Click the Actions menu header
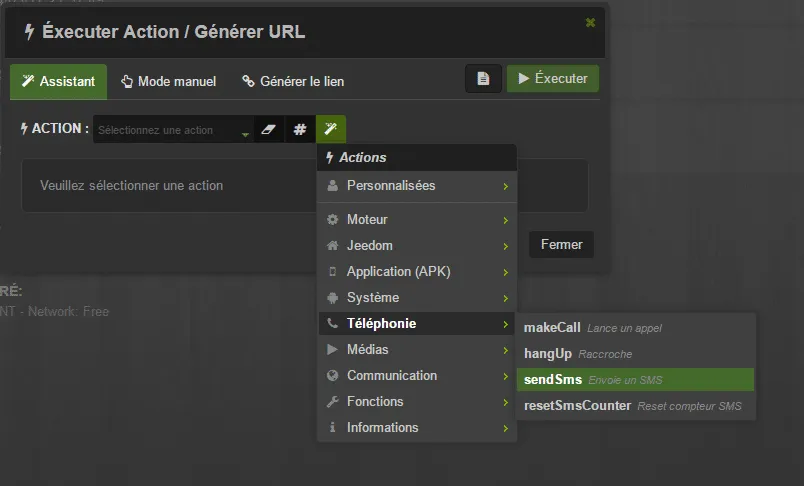 coord(416,157)
